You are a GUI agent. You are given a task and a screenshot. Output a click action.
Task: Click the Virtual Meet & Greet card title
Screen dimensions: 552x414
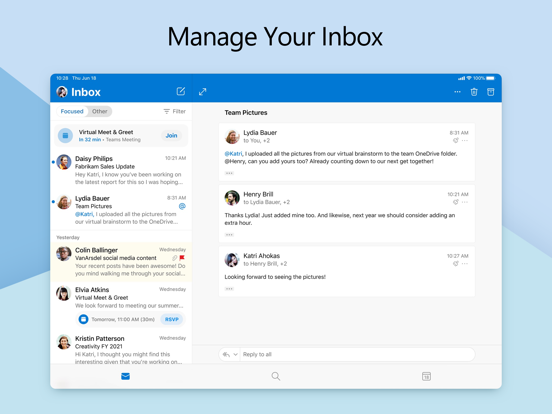coord(106,132)
